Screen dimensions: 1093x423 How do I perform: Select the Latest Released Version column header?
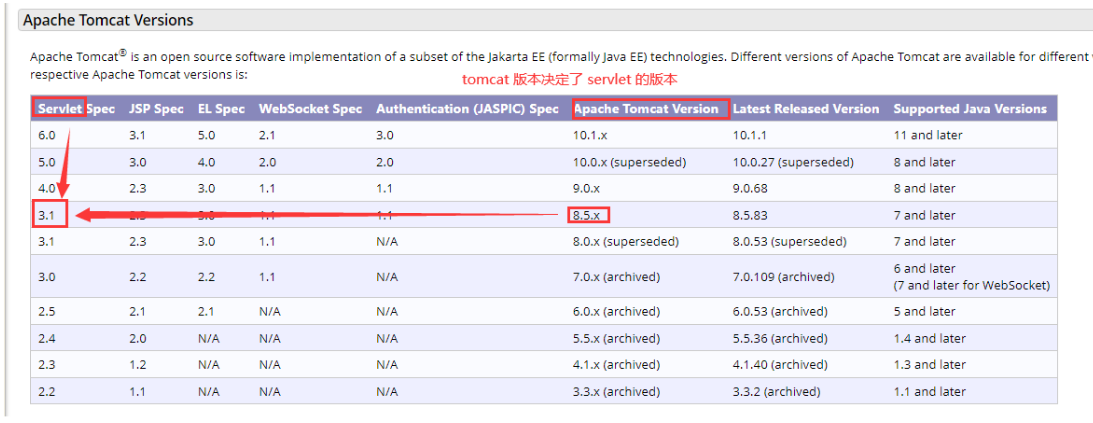[806, 109]
